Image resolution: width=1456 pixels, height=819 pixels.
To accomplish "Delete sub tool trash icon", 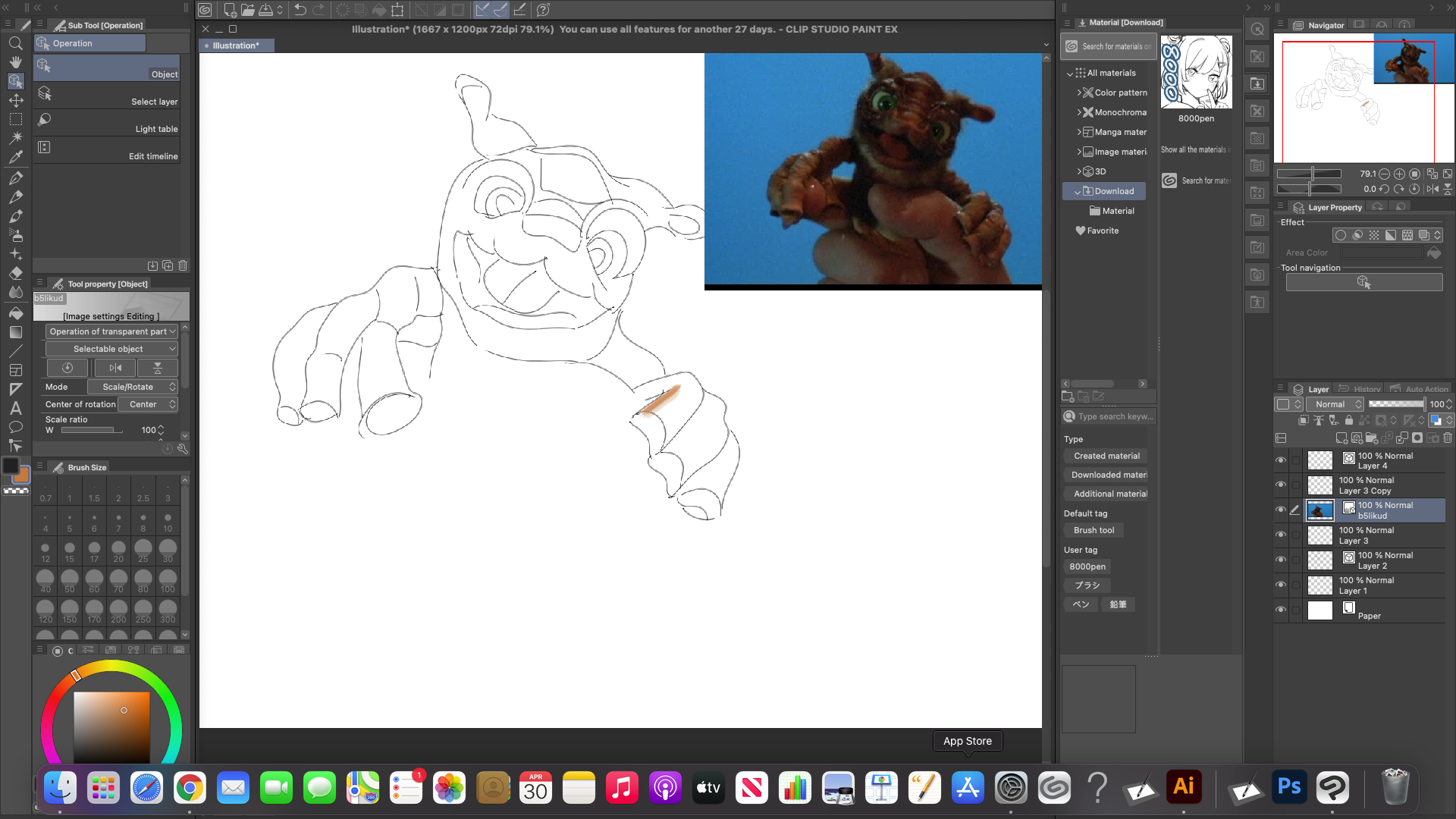I will 183,265.
